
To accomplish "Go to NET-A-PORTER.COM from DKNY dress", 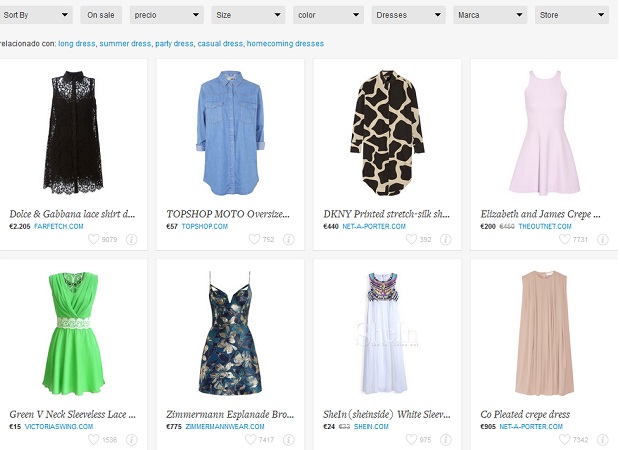I will click(x=374, y=227).
